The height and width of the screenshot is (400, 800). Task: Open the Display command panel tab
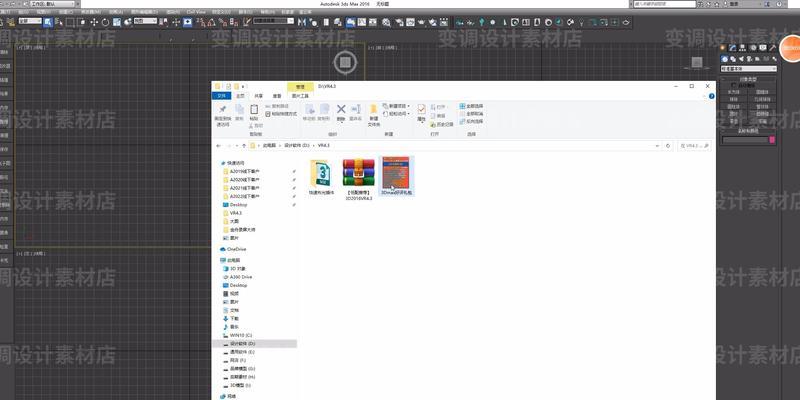[763, 47]
